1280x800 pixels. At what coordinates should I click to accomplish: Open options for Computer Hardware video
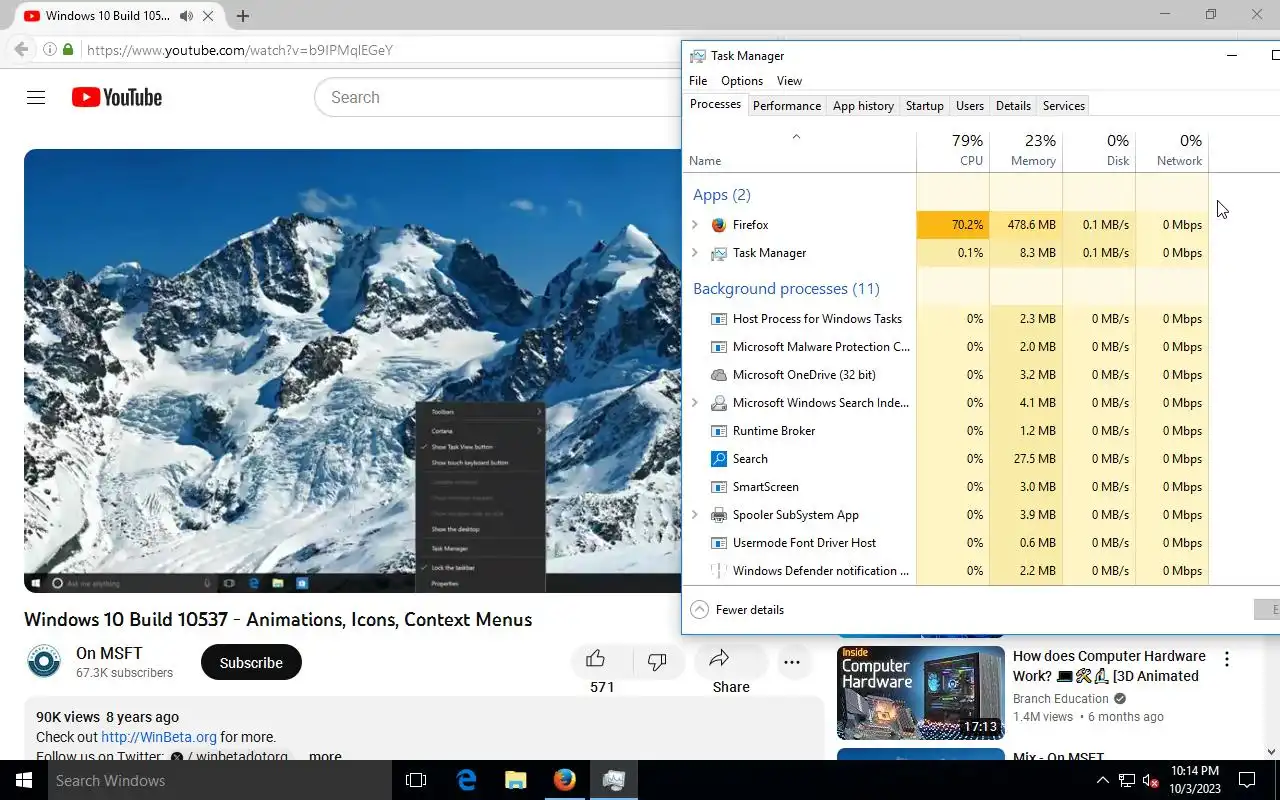[x=1227, y=659]
